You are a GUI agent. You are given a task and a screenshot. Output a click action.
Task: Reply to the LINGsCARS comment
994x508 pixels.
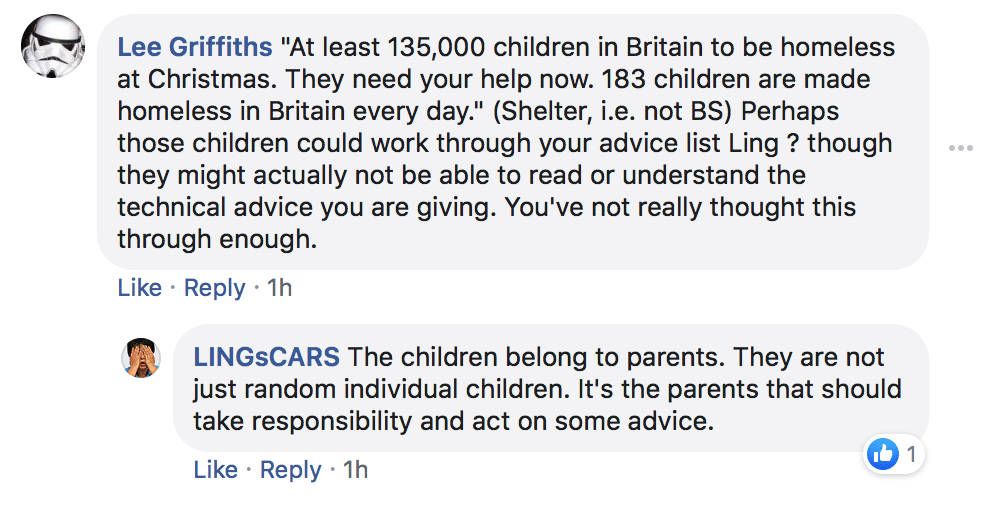pyautogui.click(x=290, y=471)
